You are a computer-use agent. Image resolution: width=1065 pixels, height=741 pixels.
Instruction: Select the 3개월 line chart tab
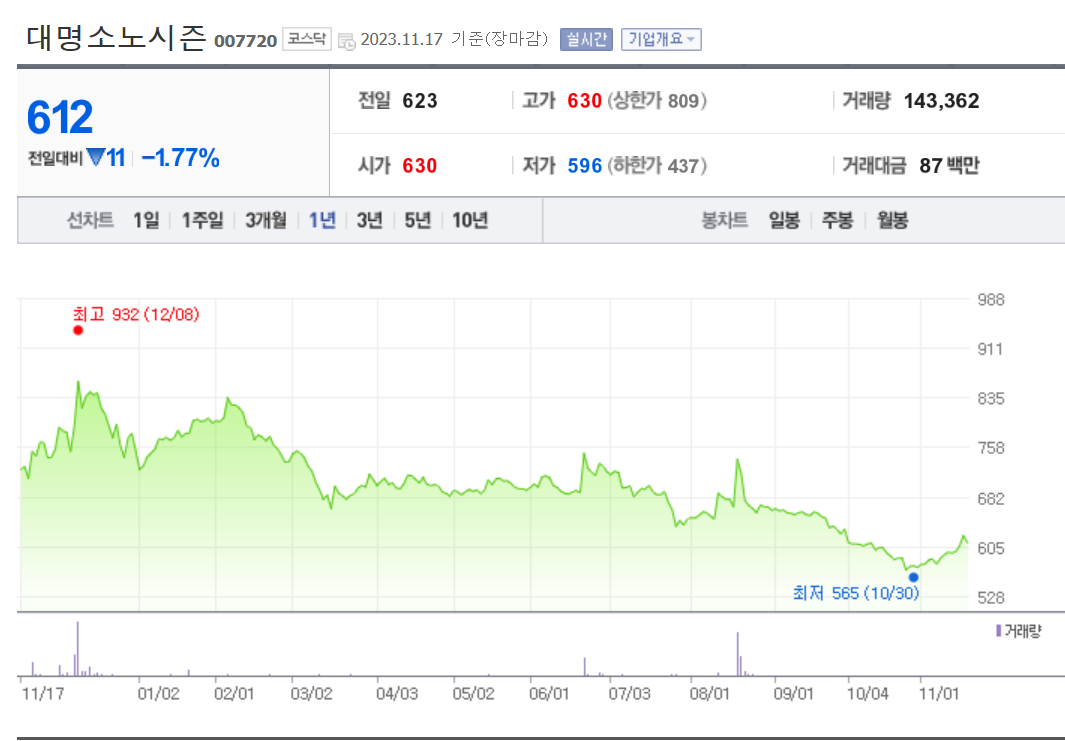(266, 220)
